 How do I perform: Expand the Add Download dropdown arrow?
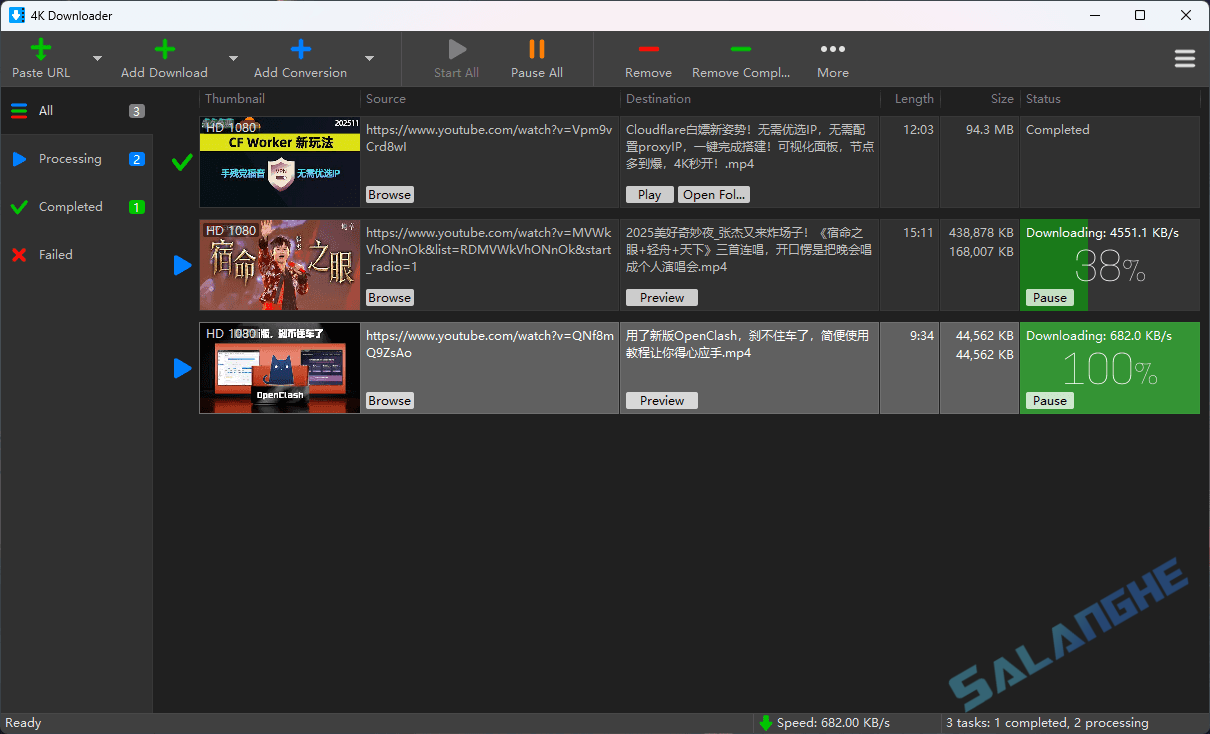click(x=232, y=58)
